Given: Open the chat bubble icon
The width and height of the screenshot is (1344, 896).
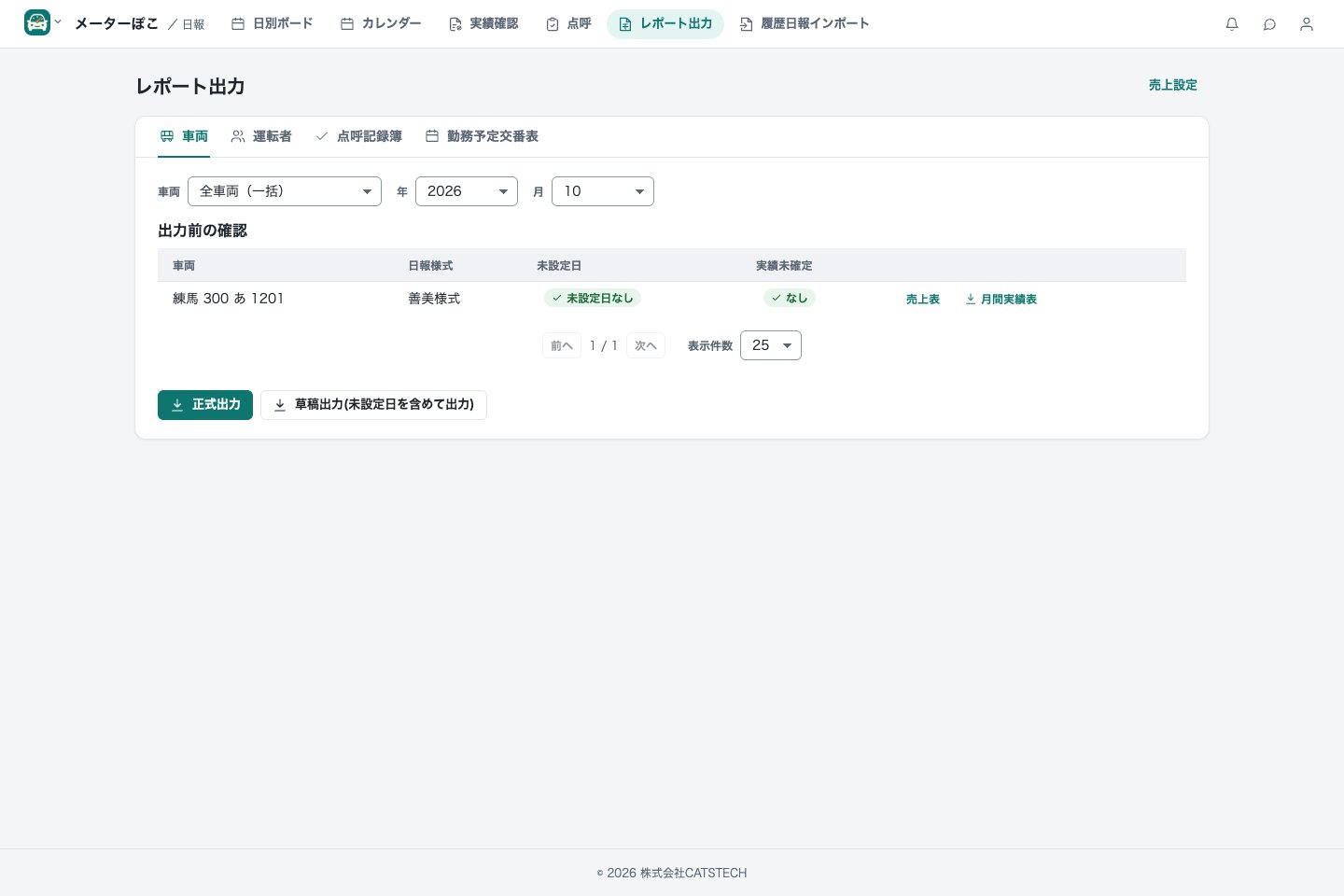Looking at the screenshot, I should click(x=1269, y=24).
